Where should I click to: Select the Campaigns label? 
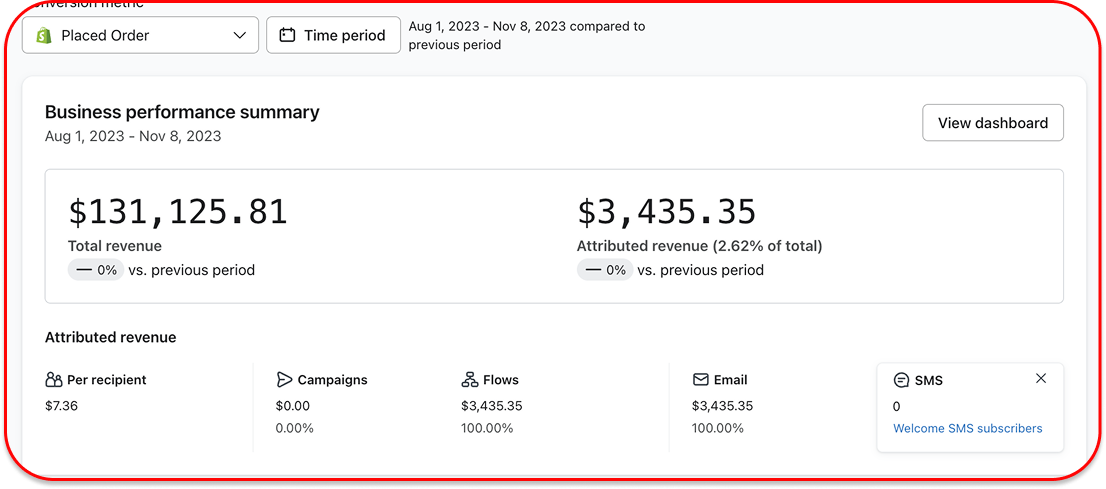332,380
